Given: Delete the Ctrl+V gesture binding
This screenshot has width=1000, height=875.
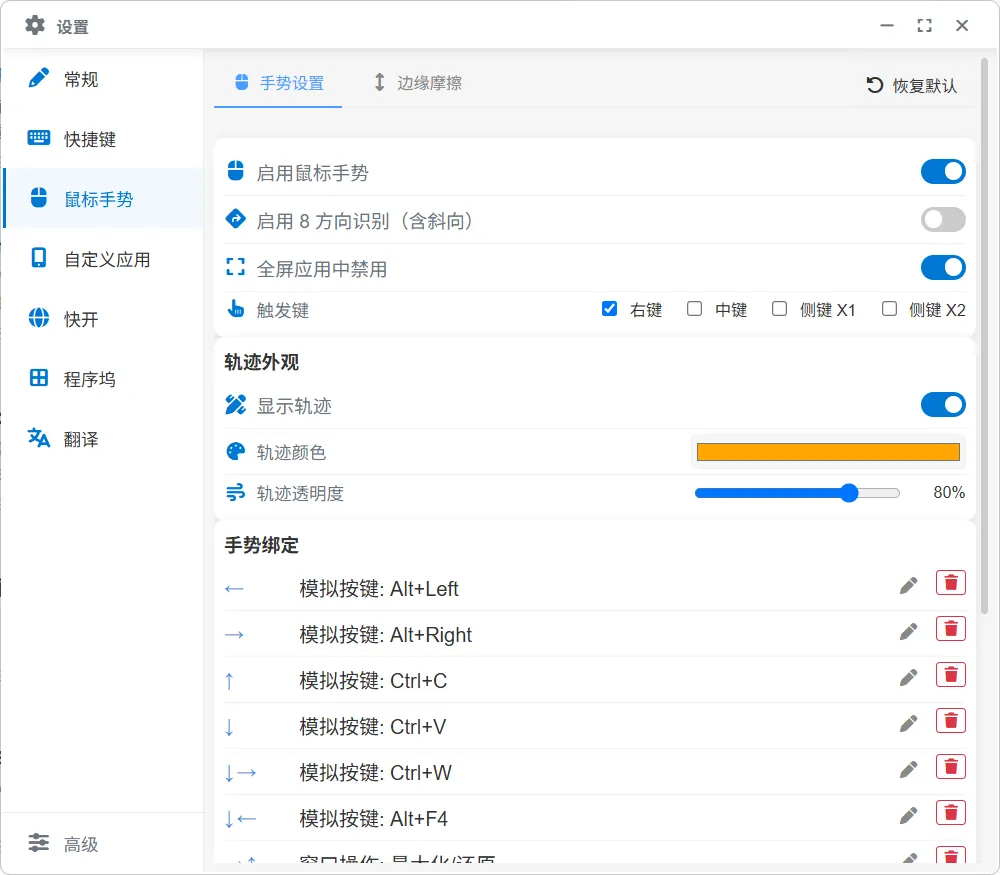Looking at the screenshot, I should coord(951,721).
